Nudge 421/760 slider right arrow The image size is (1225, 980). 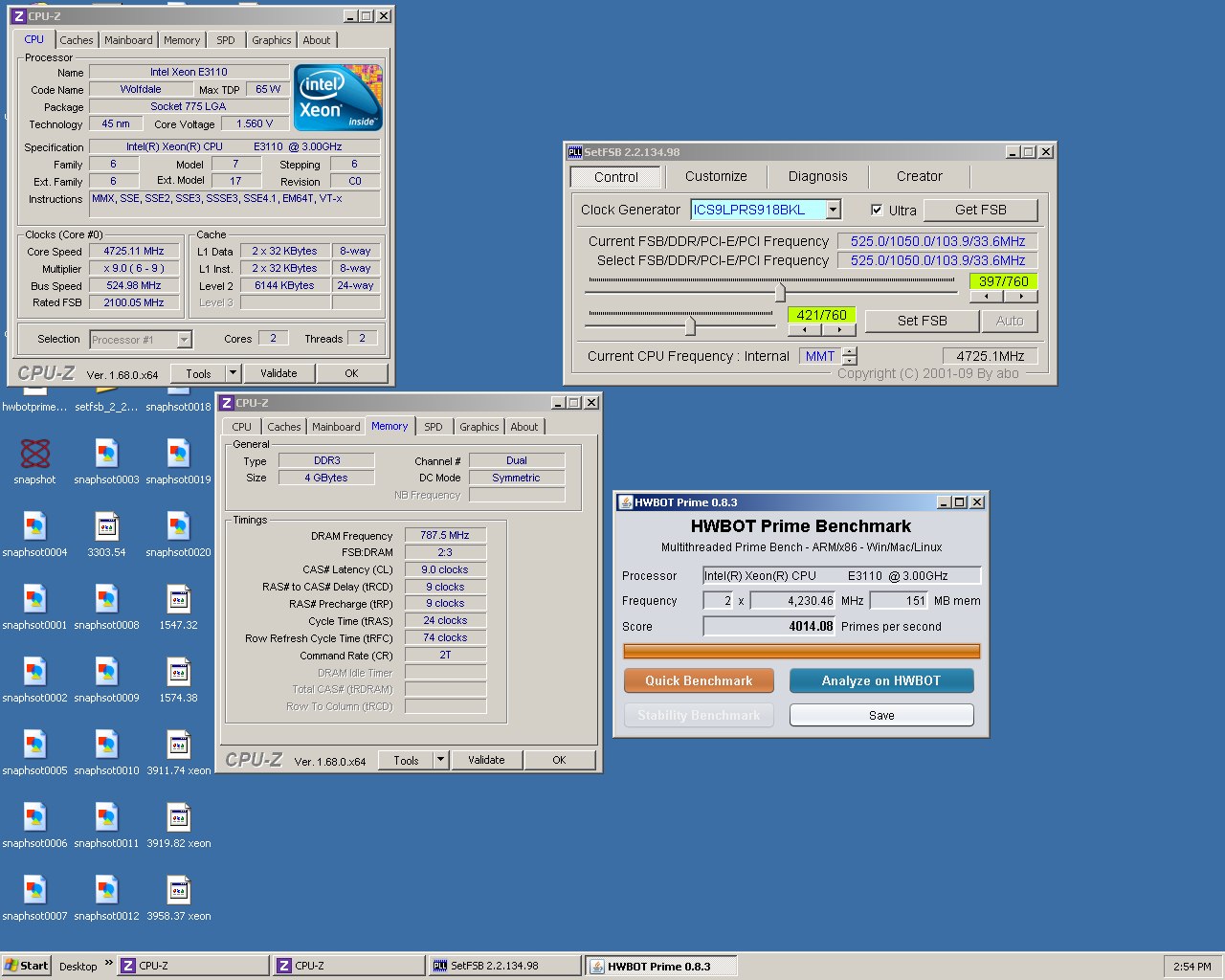point(839,329)
